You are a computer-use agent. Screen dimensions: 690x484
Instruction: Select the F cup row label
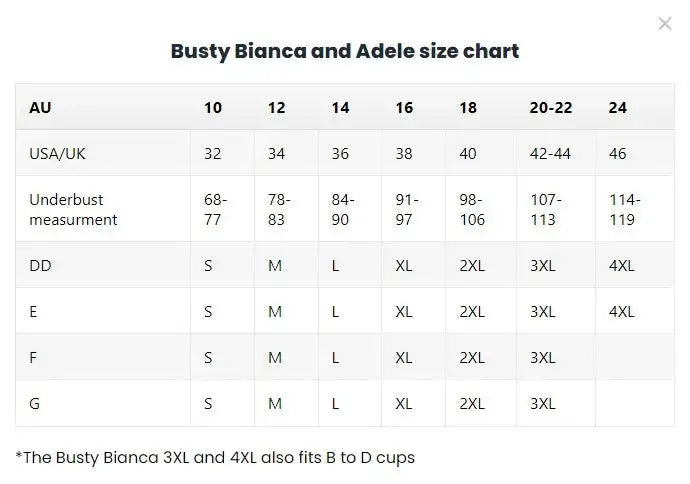34,357
